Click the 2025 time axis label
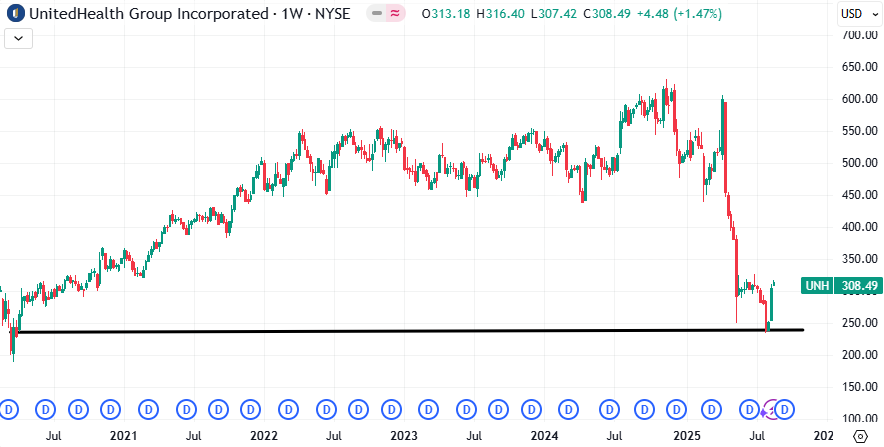 tap(687, 436)
